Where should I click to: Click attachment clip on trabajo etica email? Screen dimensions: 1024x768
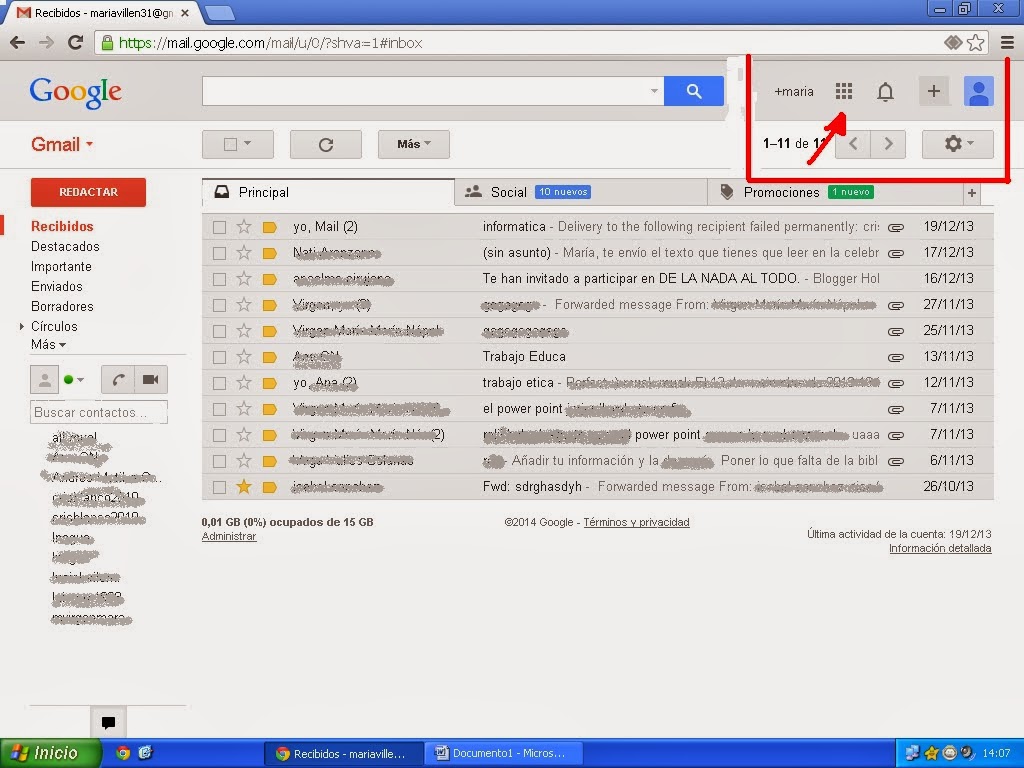[x=896, y=383]
